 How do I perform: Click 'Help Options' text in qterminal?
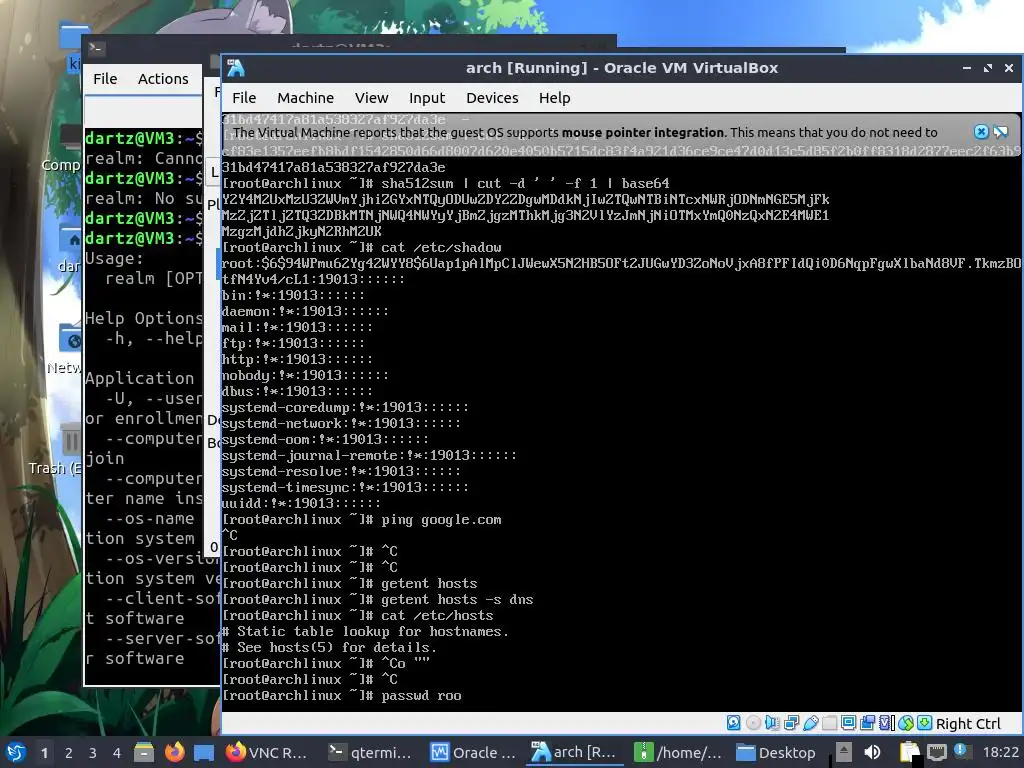(144, 318)
